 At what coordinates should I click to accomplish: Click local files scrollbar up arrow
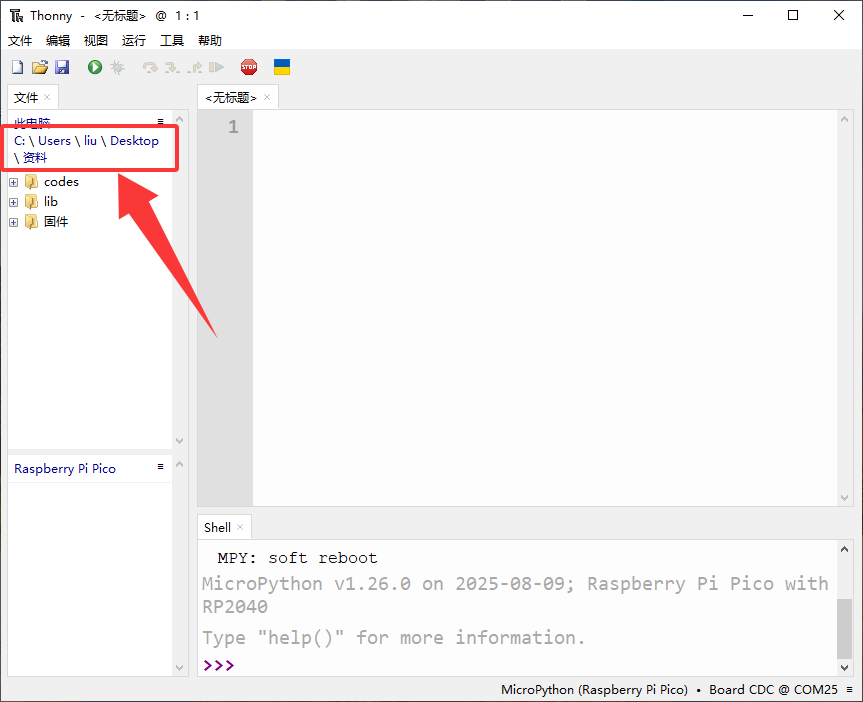179,119
